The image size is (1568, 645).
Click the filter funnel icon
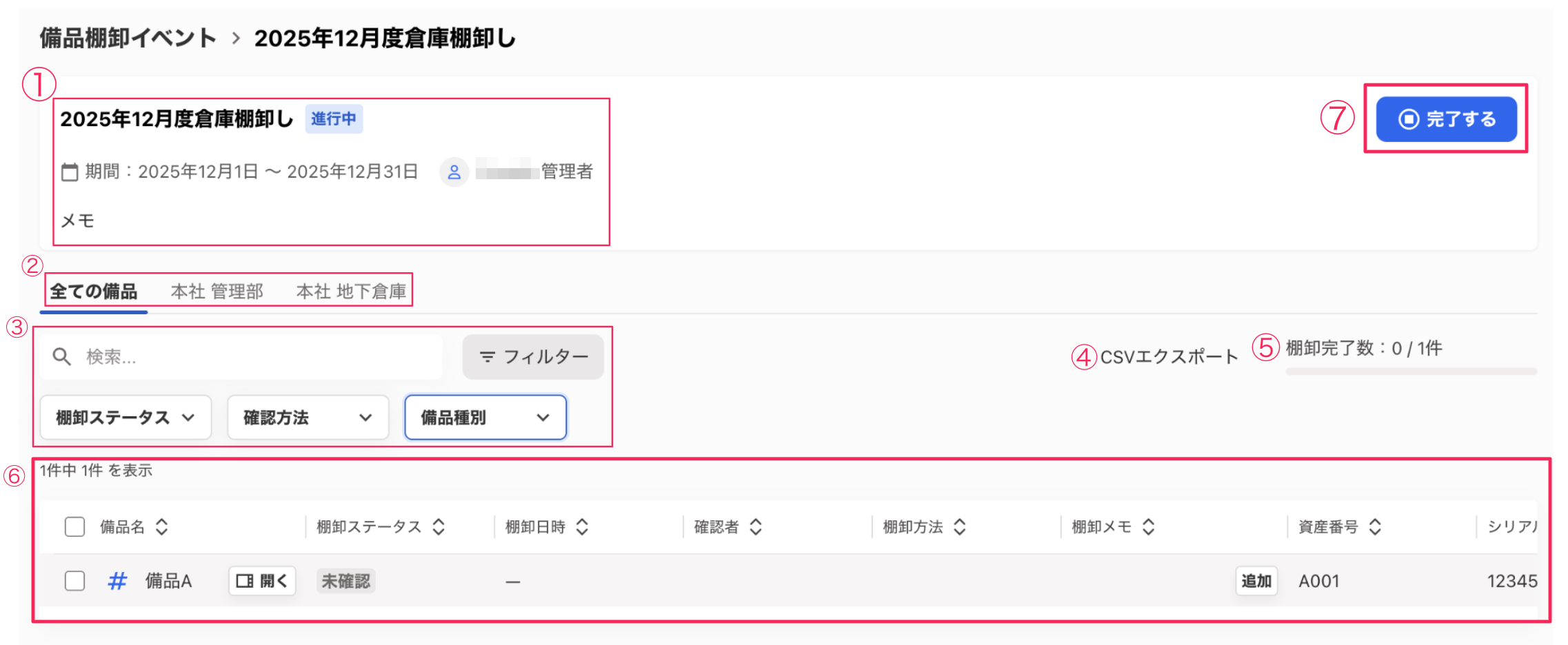pos(488,356)
